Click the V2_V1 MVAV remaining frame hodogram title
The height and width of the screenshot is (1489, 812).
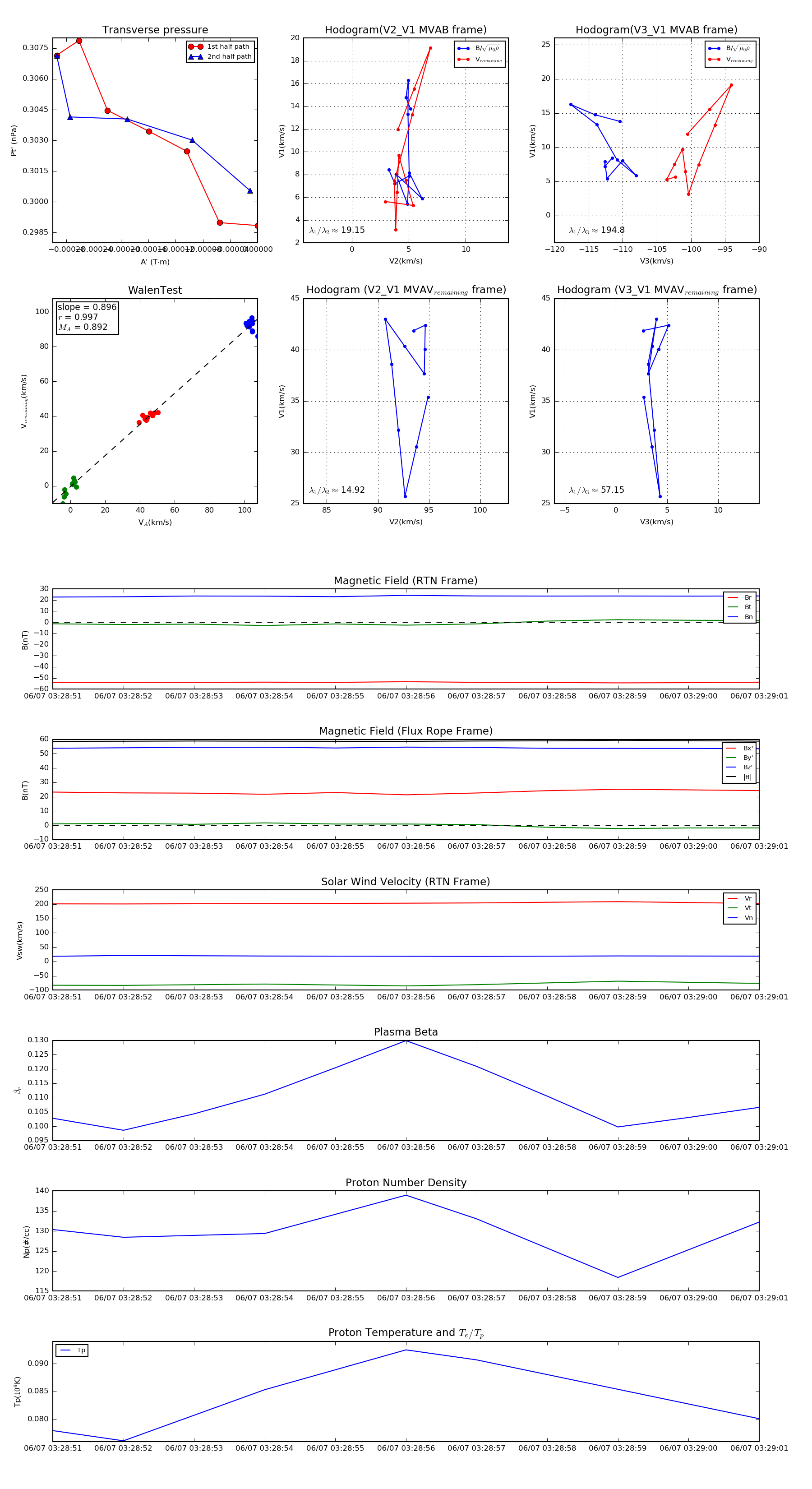coord(406,290)
